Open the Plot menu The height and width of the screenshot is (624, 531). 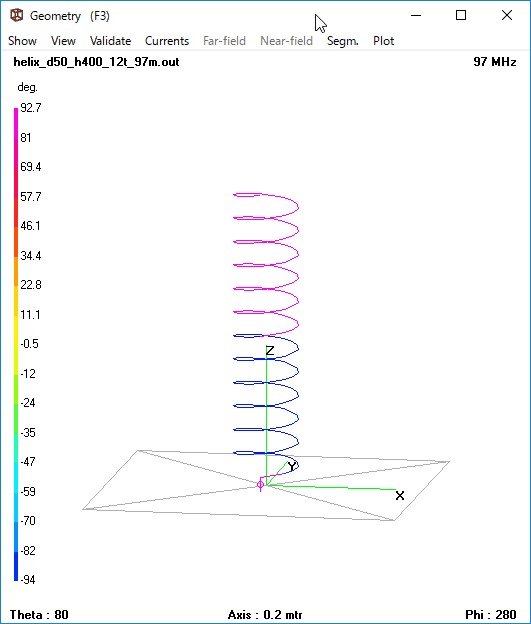[383, 41]
